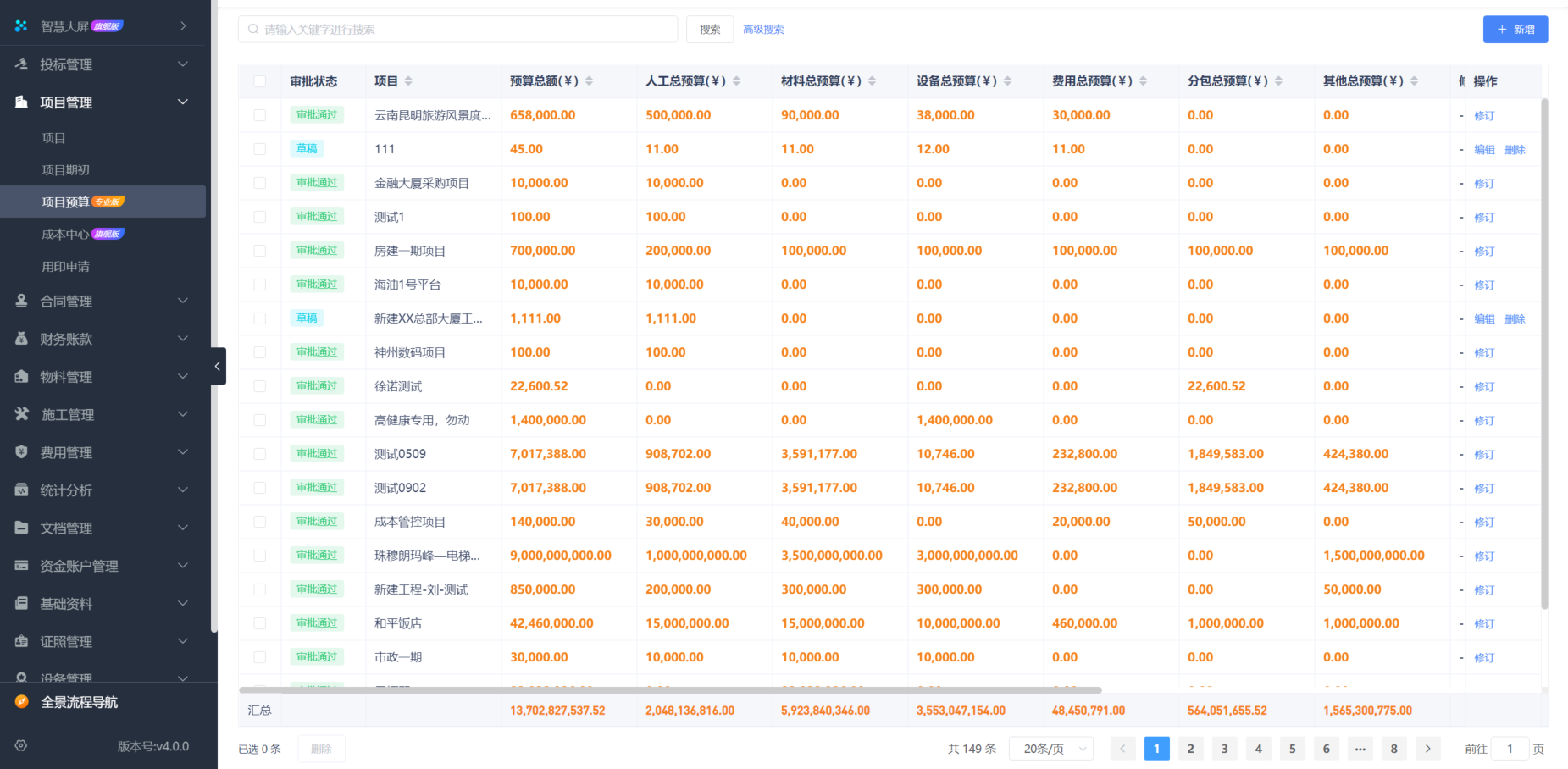Select the checkbox for 房建一期项目 row

click(x=260, y=251)
